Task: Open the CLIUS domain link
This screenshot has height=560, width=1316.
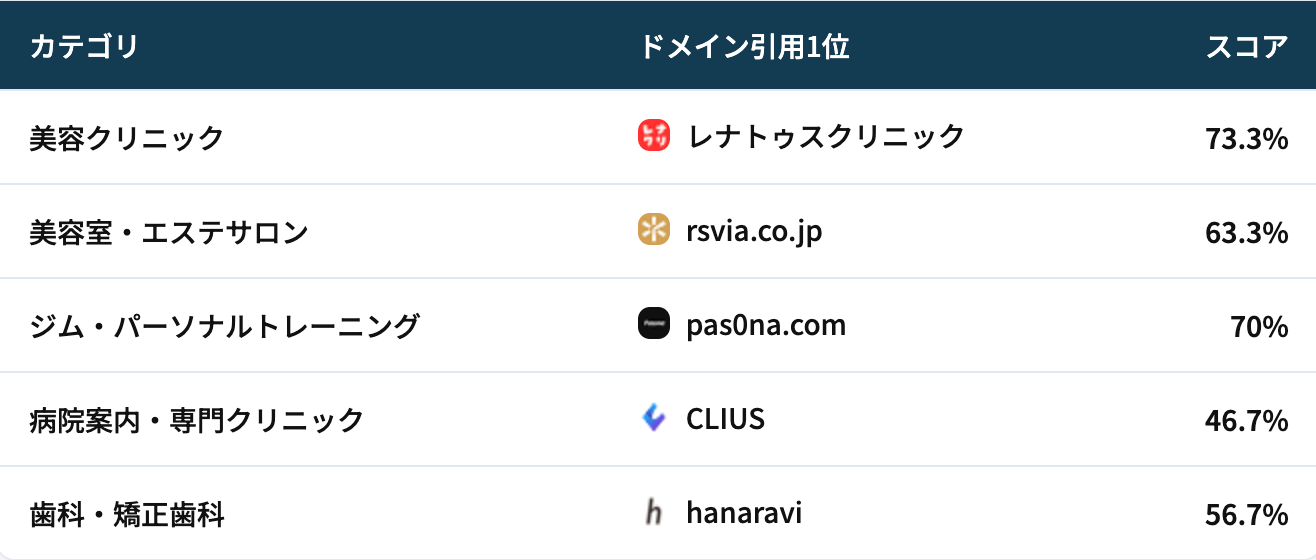Action: tap(725, 419)
